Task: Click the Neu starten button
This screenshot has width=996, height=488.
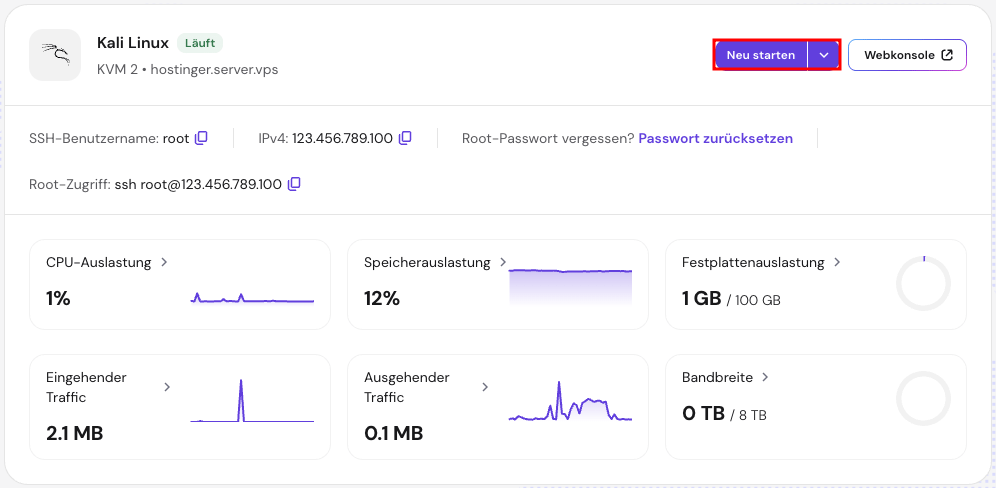Action: (761, 55)
